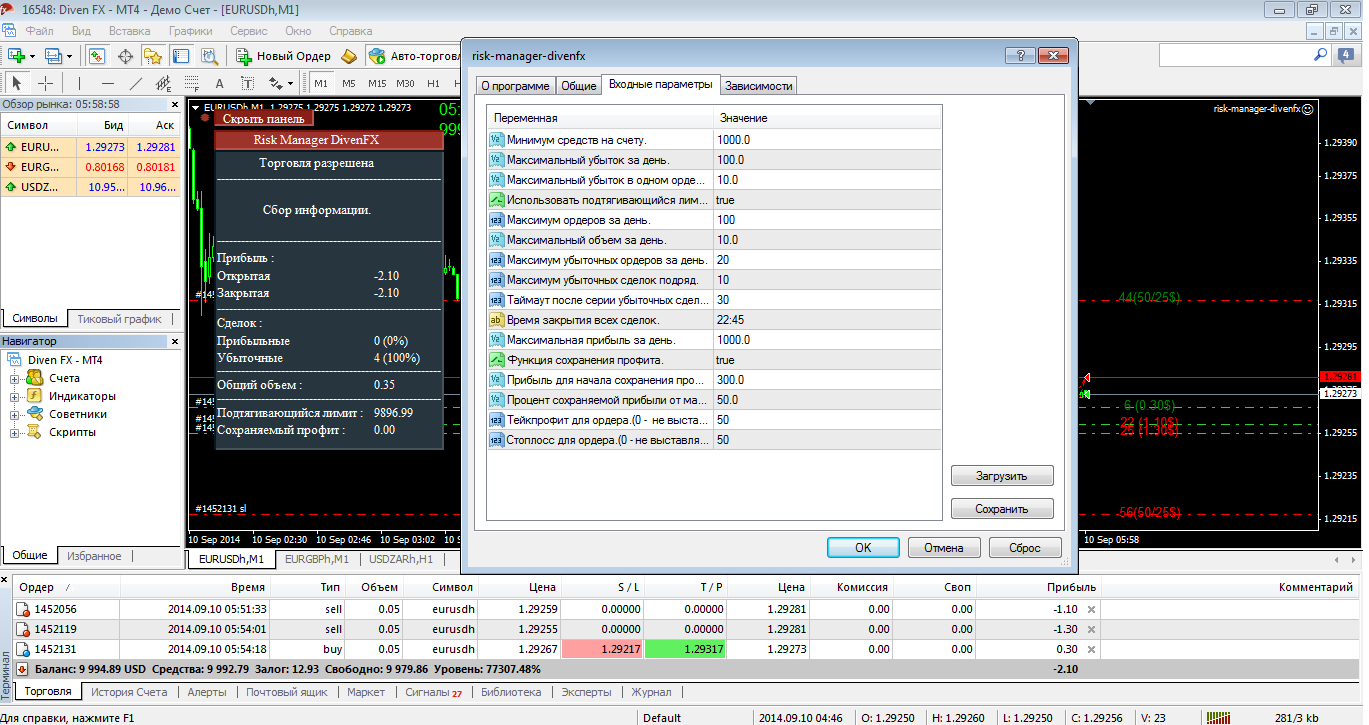Viewport: 1369px width, 725px height.
Task: Switch to EURGBPh,M1 chart tab
Action: coord(317,560)
